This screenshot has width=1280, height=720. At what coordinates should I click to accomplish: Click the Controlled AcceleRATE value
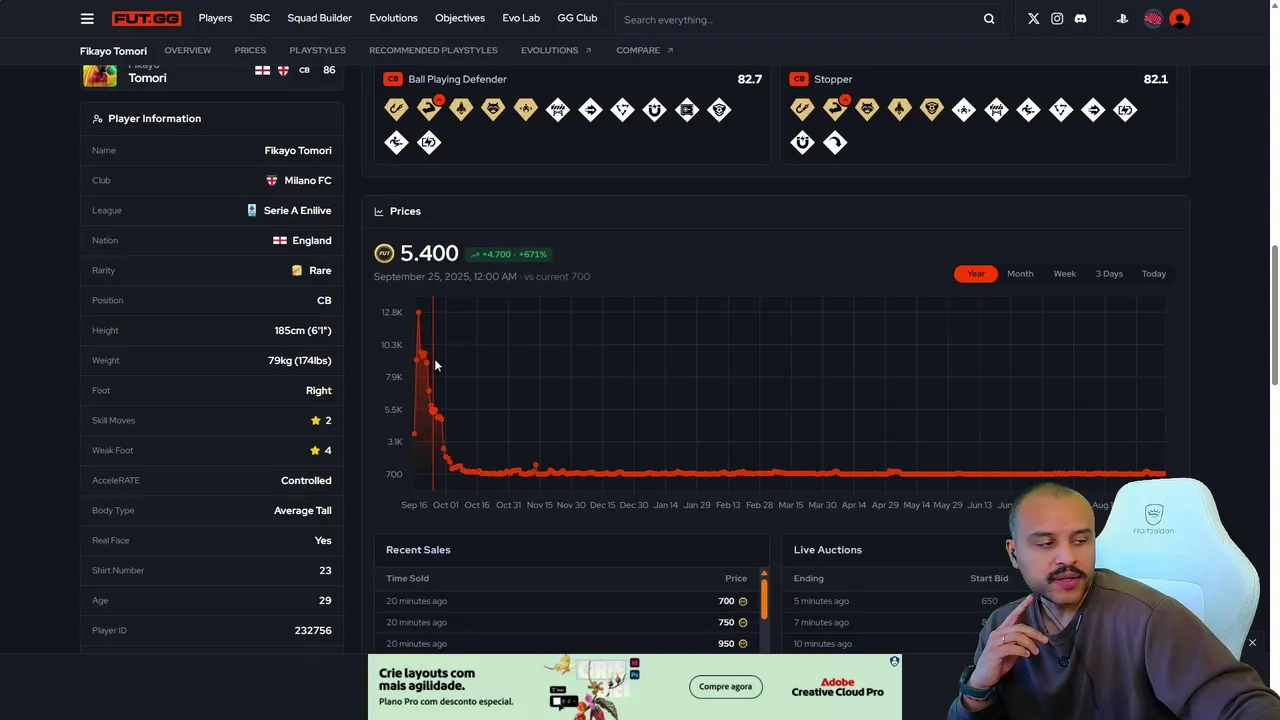click(x=306, y=480)
